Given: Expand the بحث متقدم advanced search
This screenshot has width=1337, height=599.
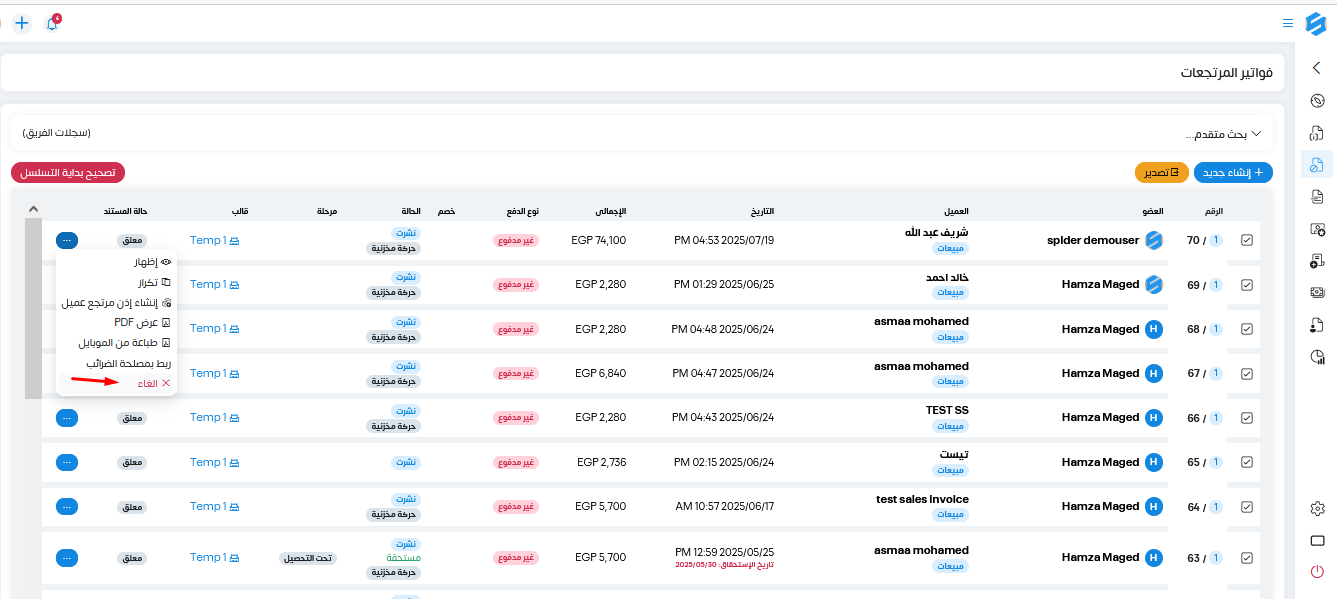Looking at the screenshot, I should (1222, 133).
